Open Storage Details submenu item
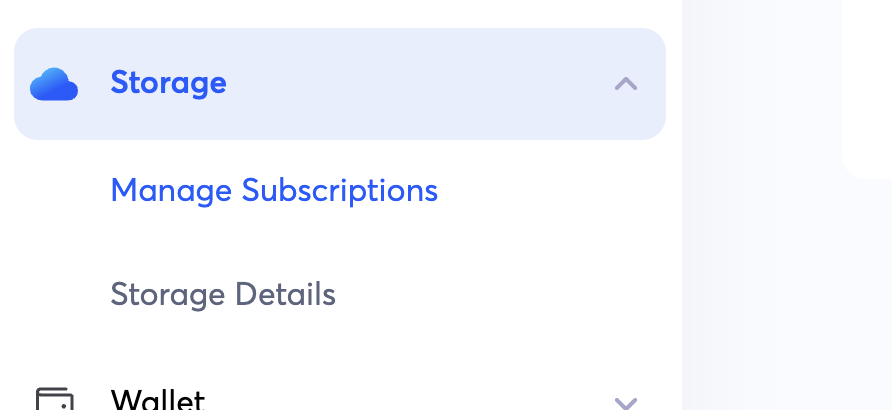 pyautogui.click(x=223, y=295)
